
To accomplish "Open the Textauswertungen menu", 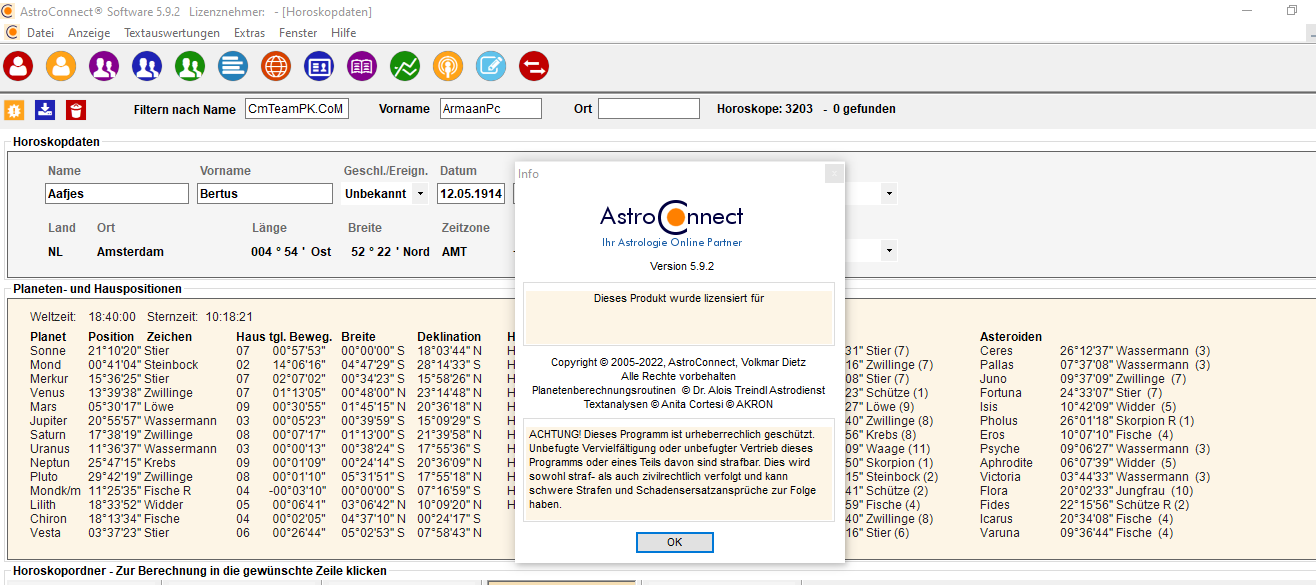I will tap(172, 33).
